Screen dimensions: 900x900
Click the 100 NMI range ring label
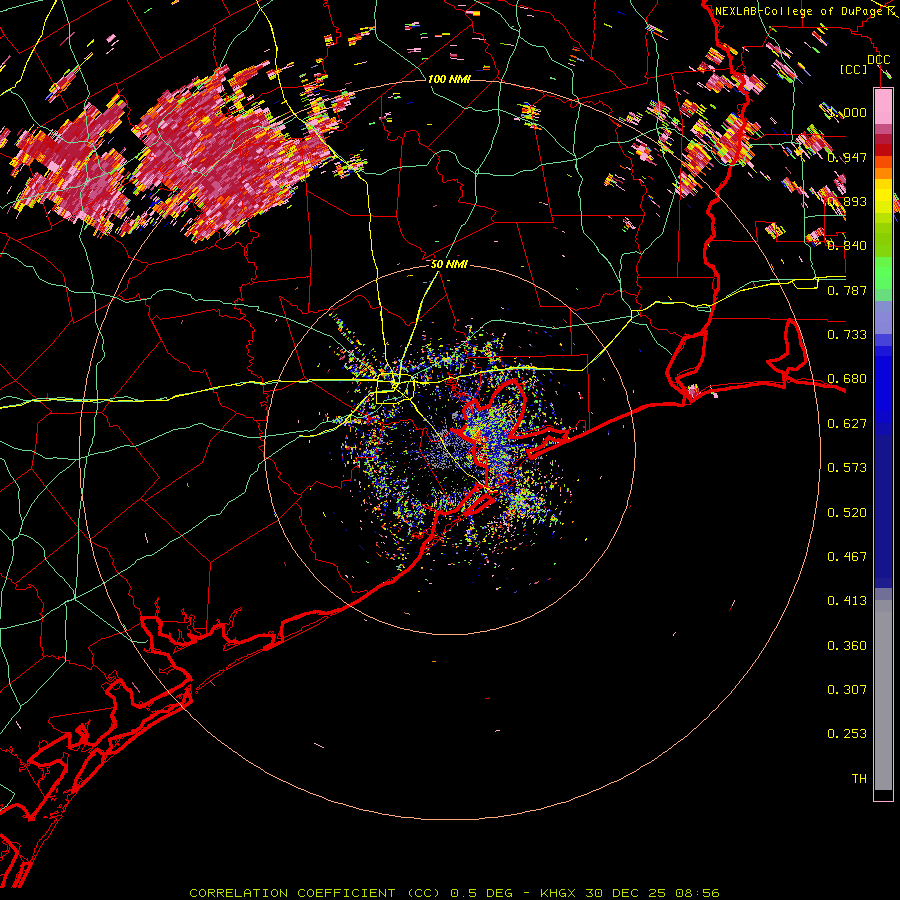point(449,79)
